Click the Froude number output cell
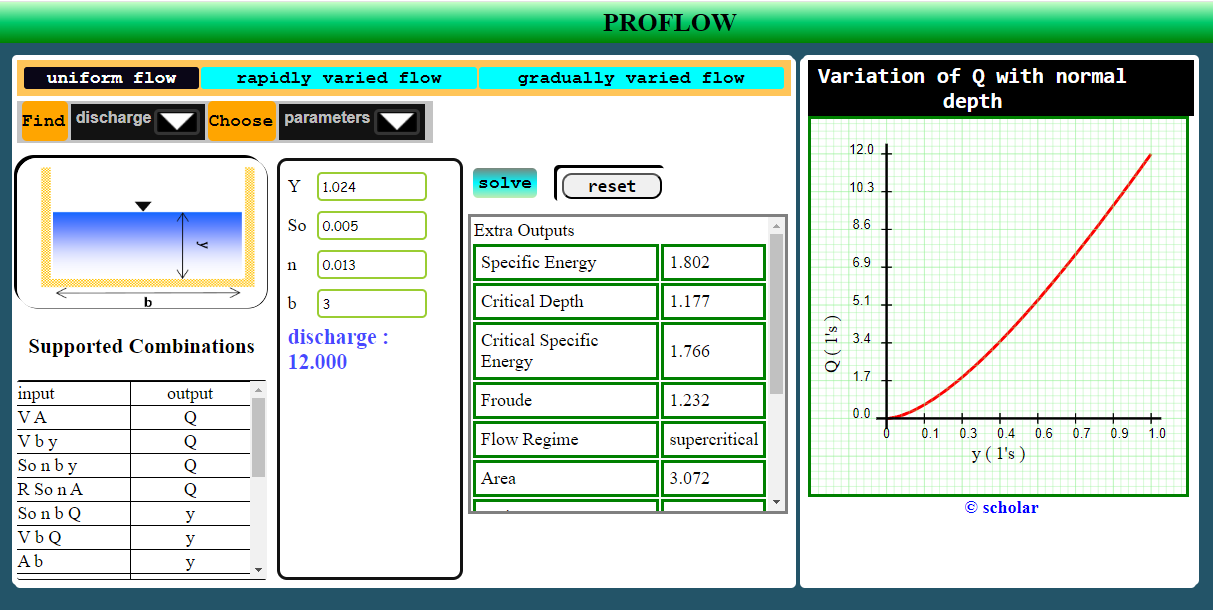The width and height of the screenshot is (1213, 610). (712, 400)
